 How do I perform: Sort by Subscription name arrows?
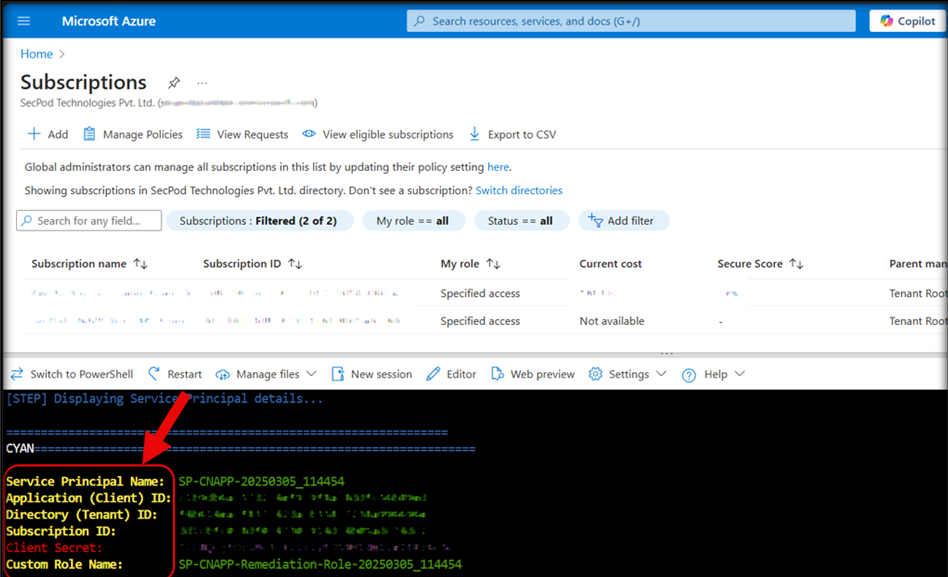141,264
